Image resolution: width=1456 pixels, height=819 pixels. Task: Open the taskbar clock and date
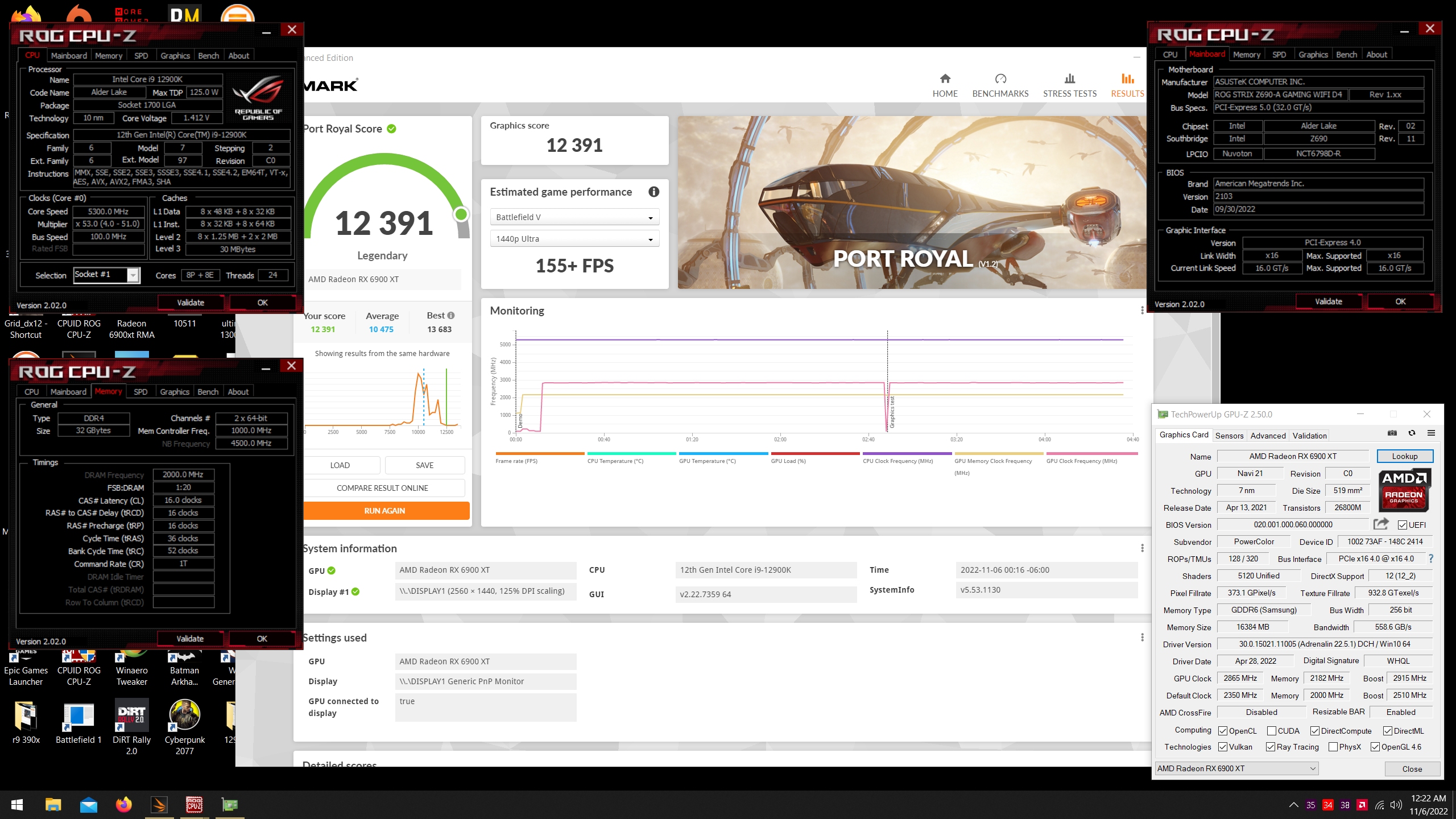(1428, 805)
